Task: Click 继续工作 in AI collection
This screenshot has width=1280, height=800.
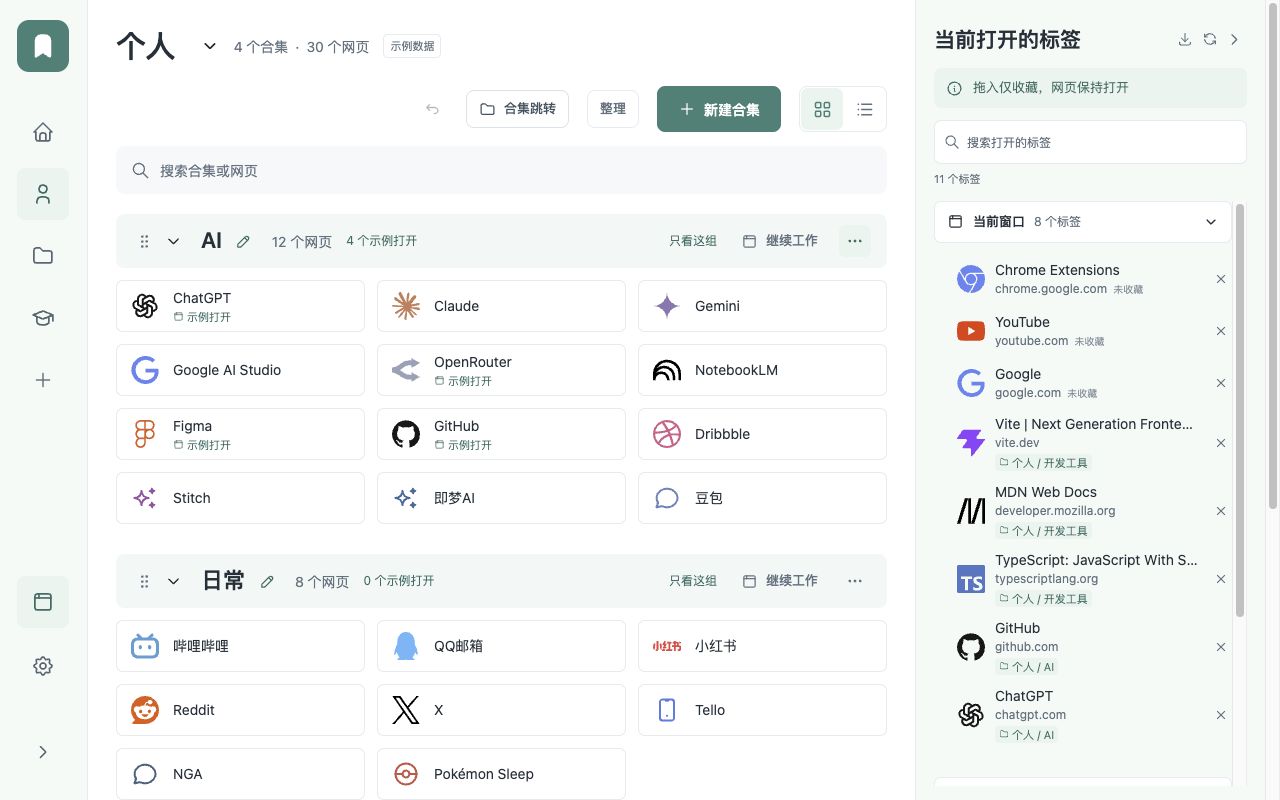Action: (x=780, y=241)
